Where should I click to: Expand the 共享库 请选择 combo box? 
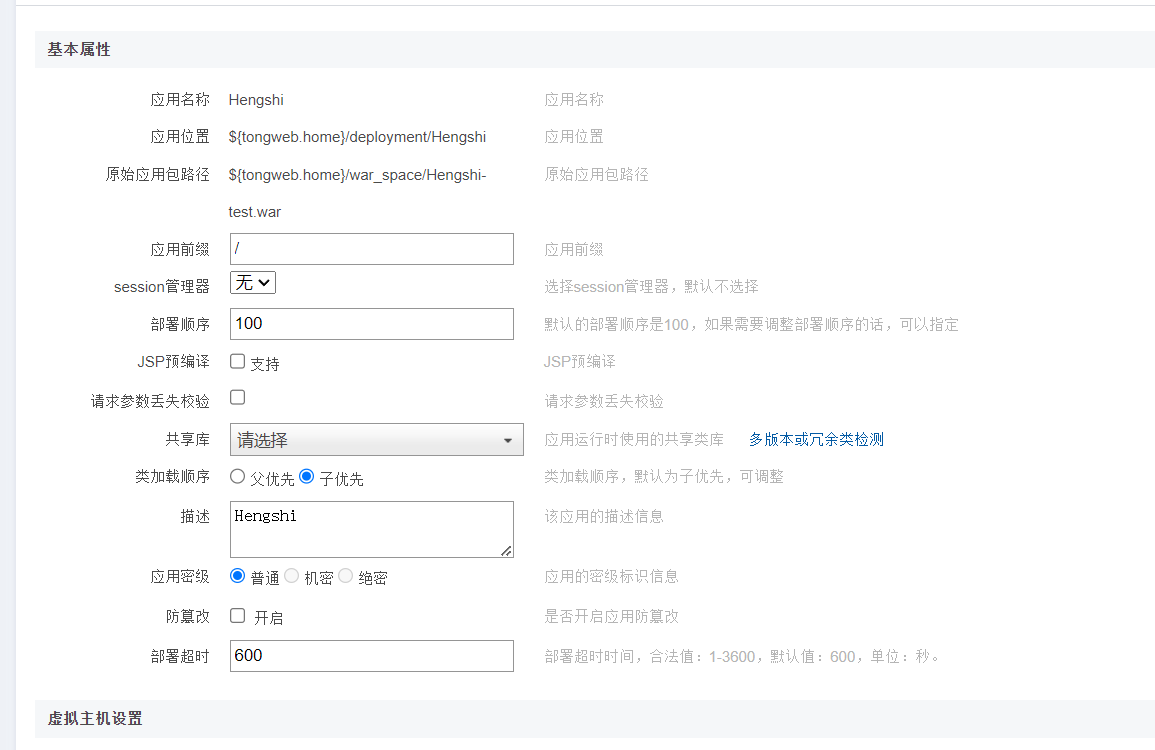coord(376,440)
